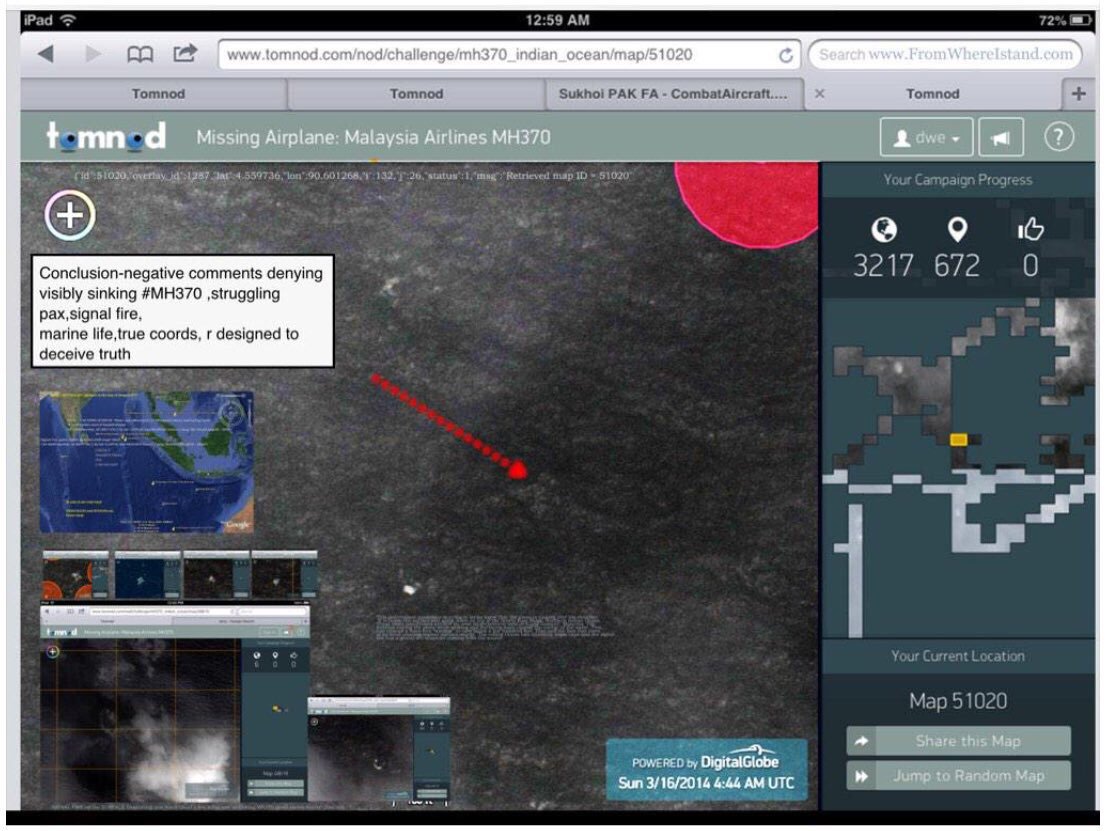Tap the share icon in Safari toolbar
The height and width of the screenshot is (831, 1108).
[185, 53]
